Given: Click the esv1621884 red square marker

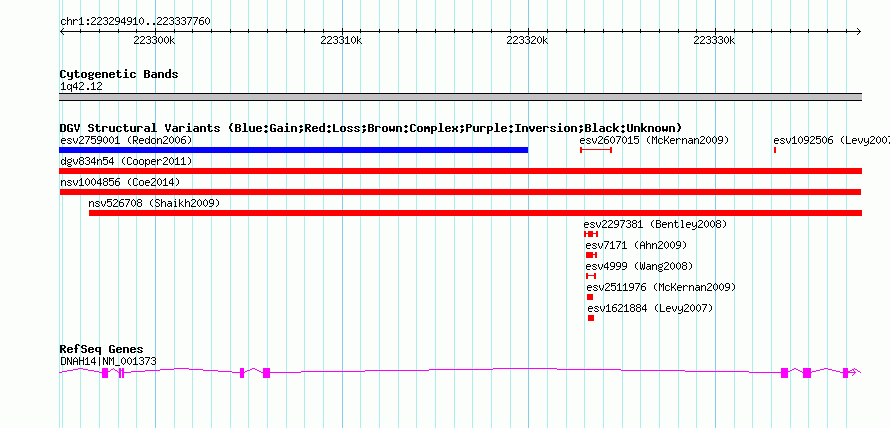Looking at the screenshot, I should (x=591, y=318).
